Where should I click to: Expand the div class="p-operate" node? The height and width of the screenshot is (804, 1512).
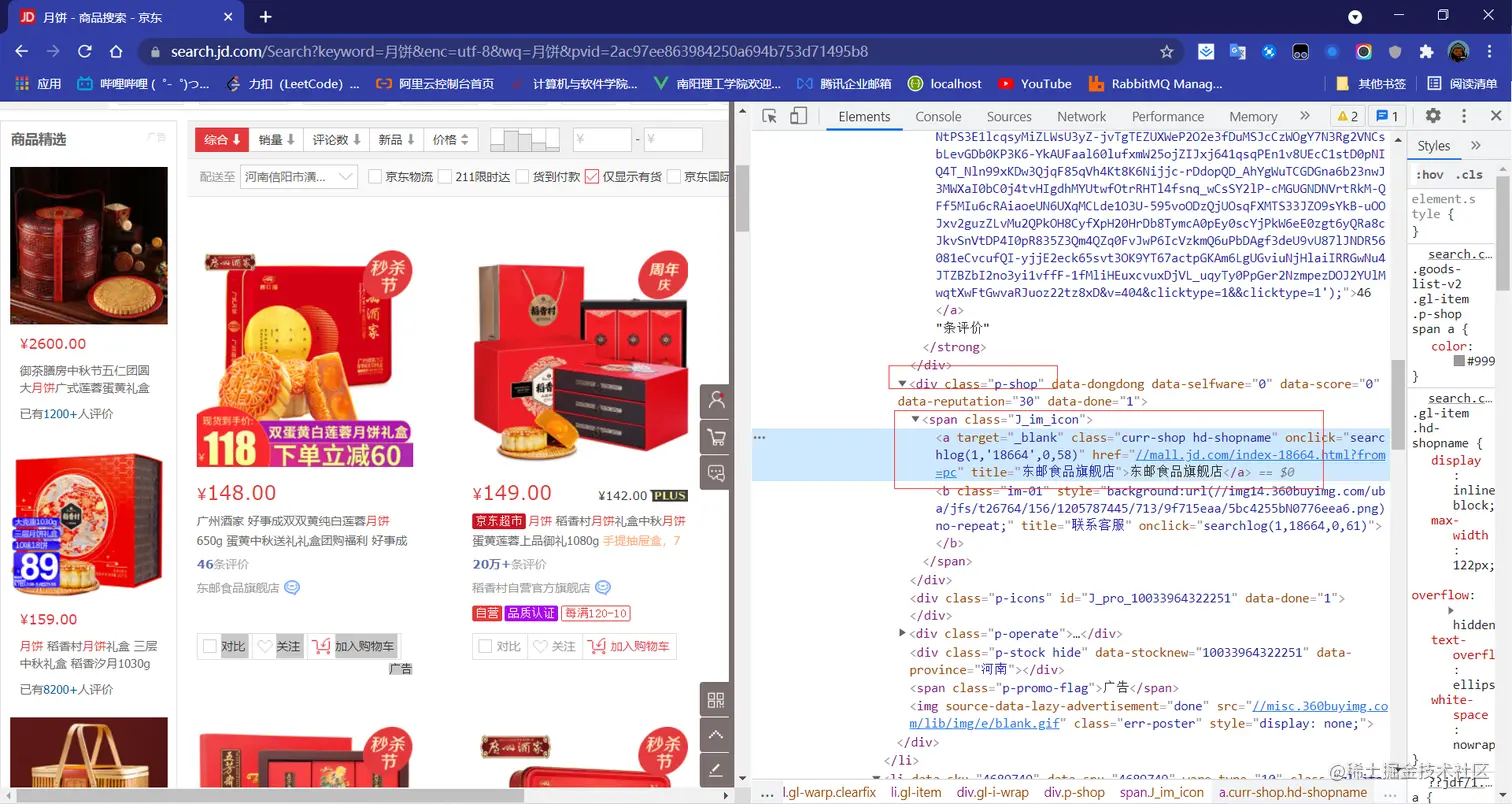pos(903,633)
